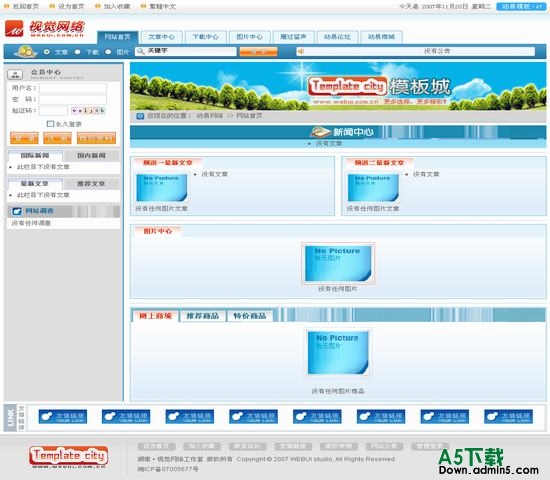Click the 没有公告 announcement text
Image resolution: width=550 pixels, height=480 pixels.
coord(437,51)
